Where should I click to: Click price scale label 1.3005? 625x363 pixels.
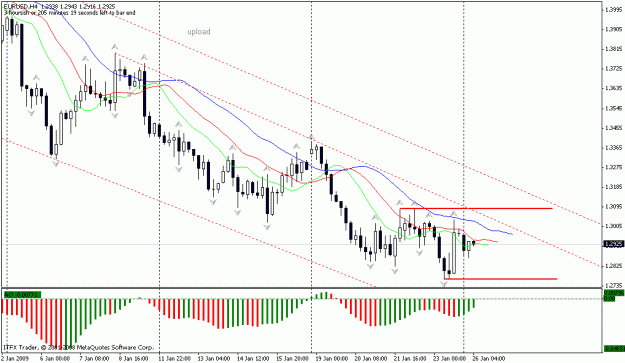tap(614, 226)
